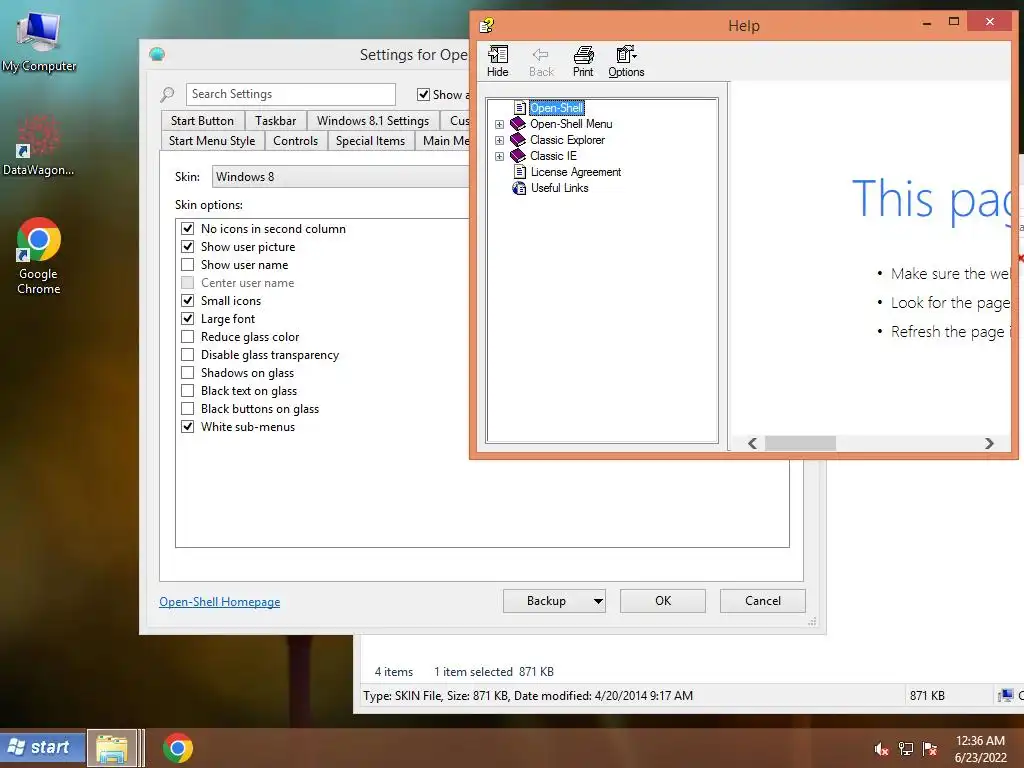This screenshot has height=768, width=1024.
Task: Click the muted volume tray icon
Action: click(881, 749)
